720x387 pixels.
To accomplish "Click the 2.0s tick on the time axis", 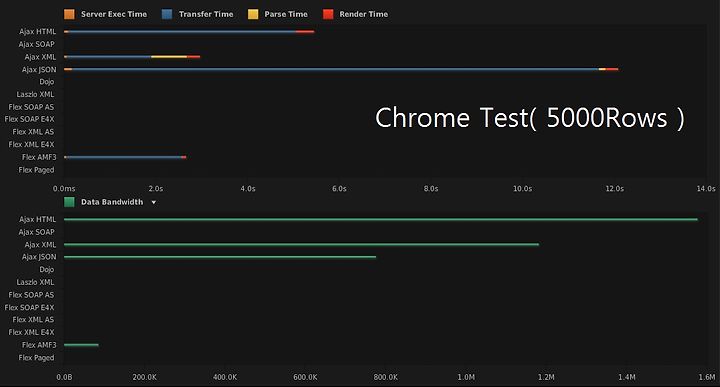I will pos(156,189).
